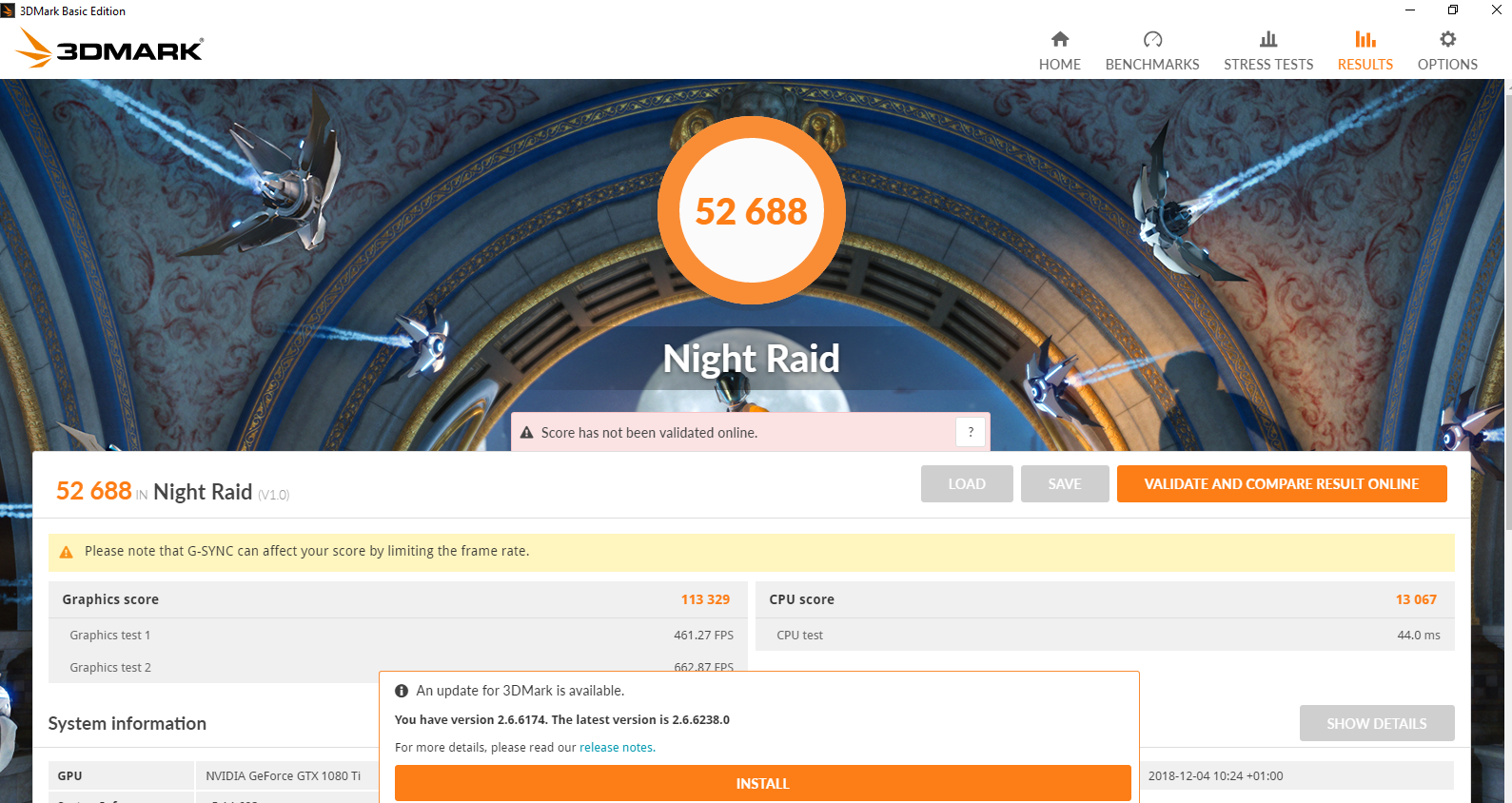The width and height of the screenshot is (1512, 803).
Task: Click the 461.27 FPS value
Action: click(703, 635)
